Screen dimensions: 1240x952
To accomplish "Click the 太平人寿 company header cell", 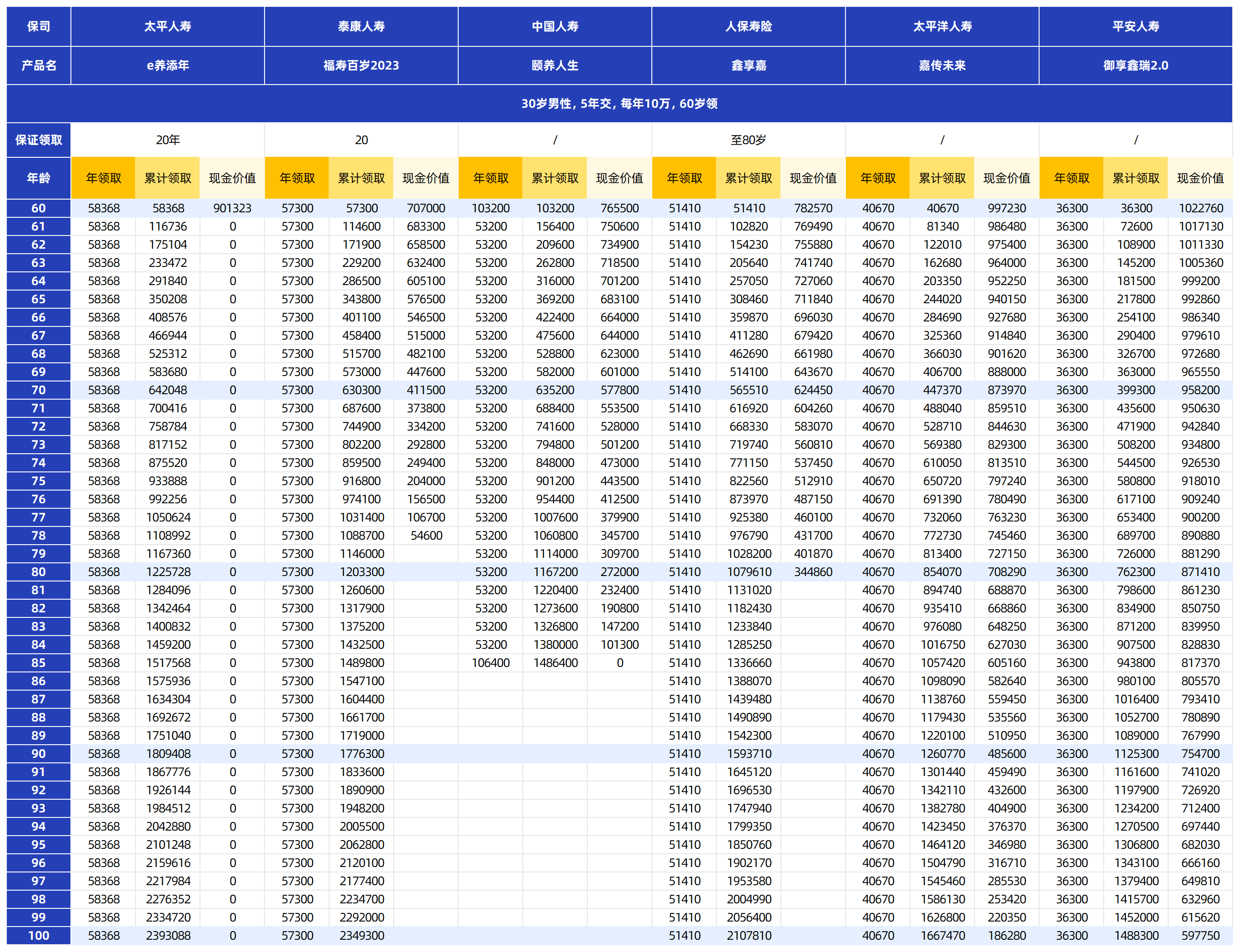I will point(167,26).
